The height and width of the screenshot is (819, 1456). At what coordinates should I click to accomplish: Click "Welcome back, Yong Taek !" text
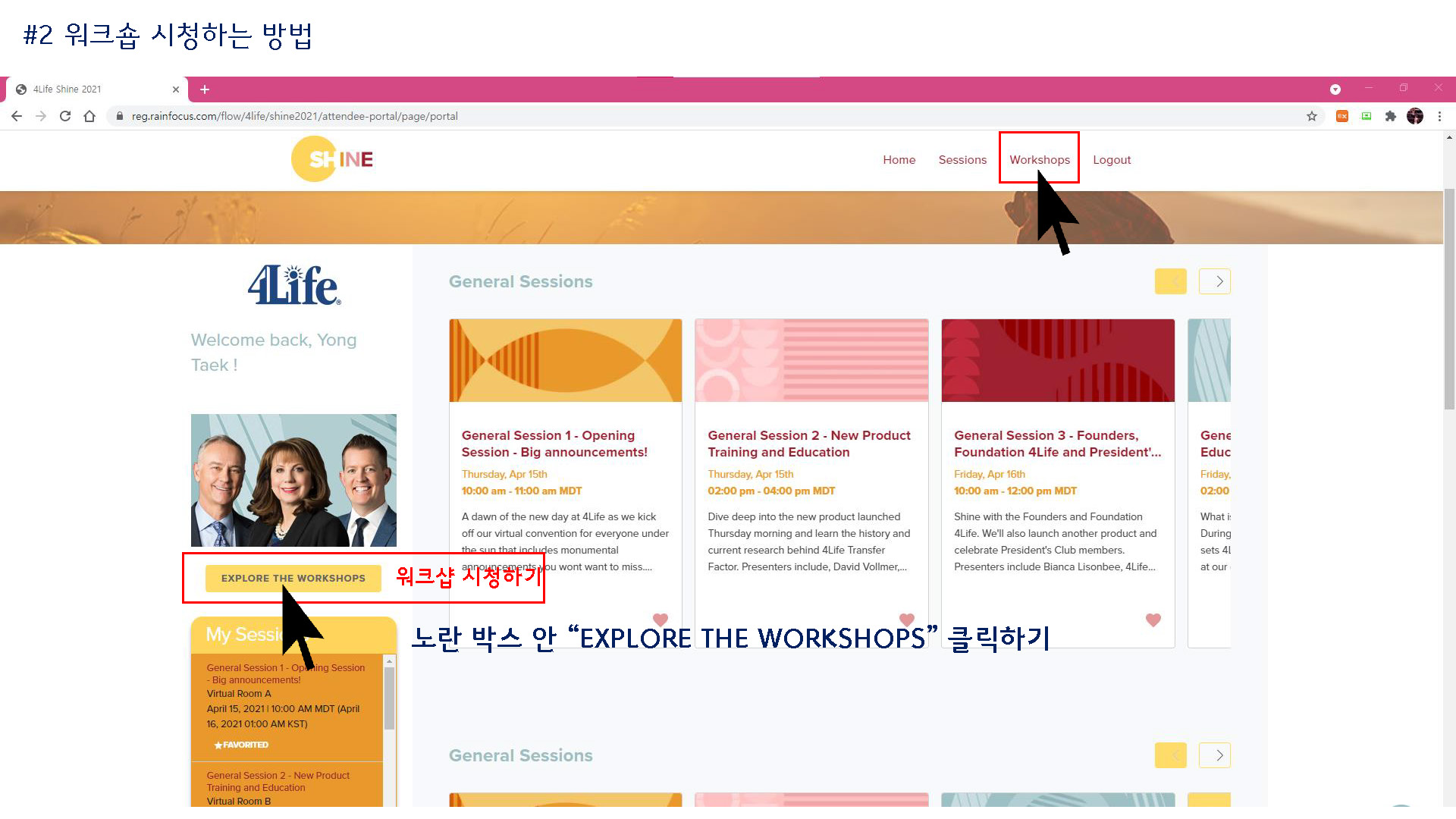pyautogui.click(x=274, y=353)
